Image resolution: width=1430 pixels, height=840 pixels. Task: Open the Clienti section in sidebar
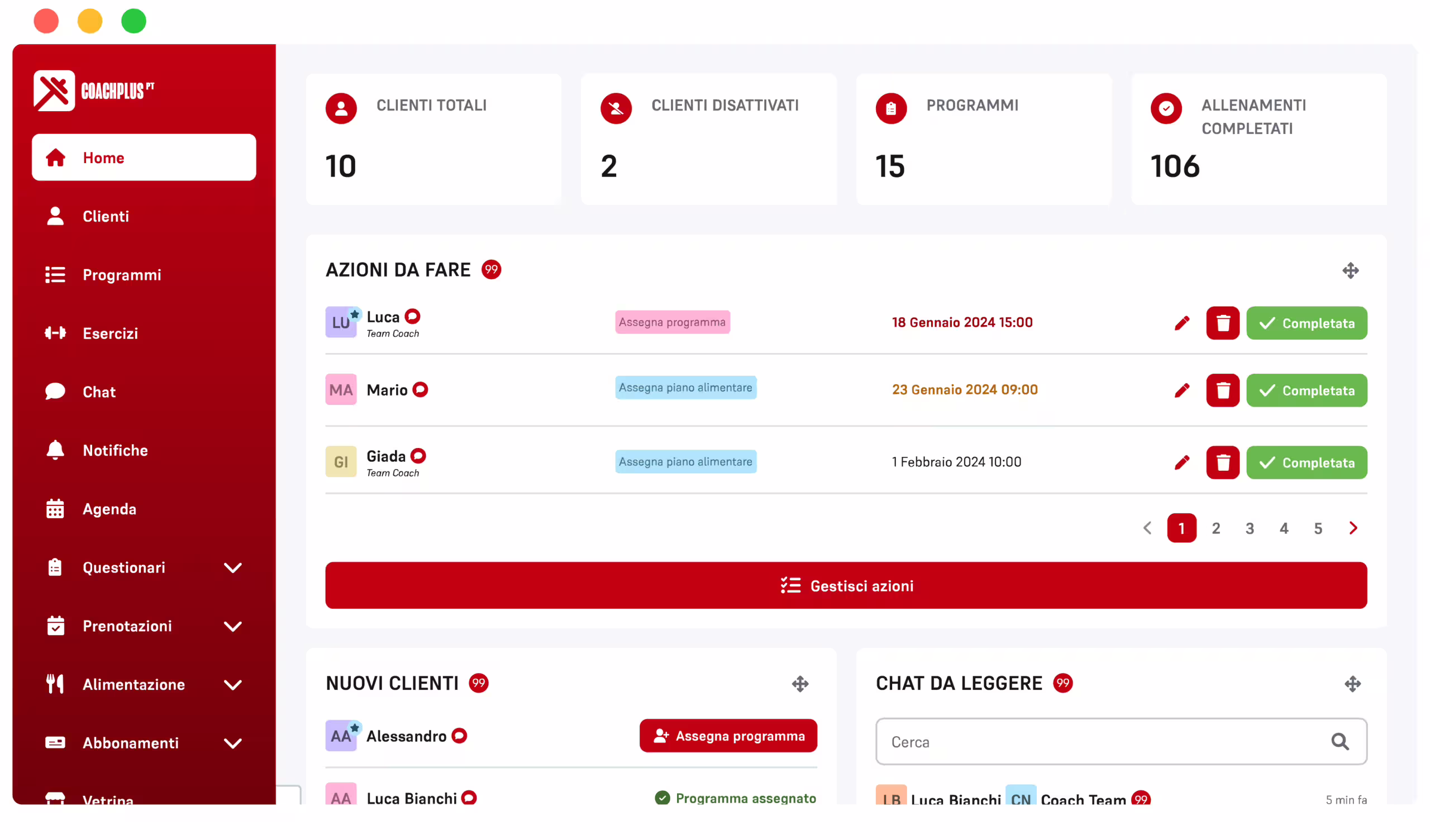click(x=106, y=216)
